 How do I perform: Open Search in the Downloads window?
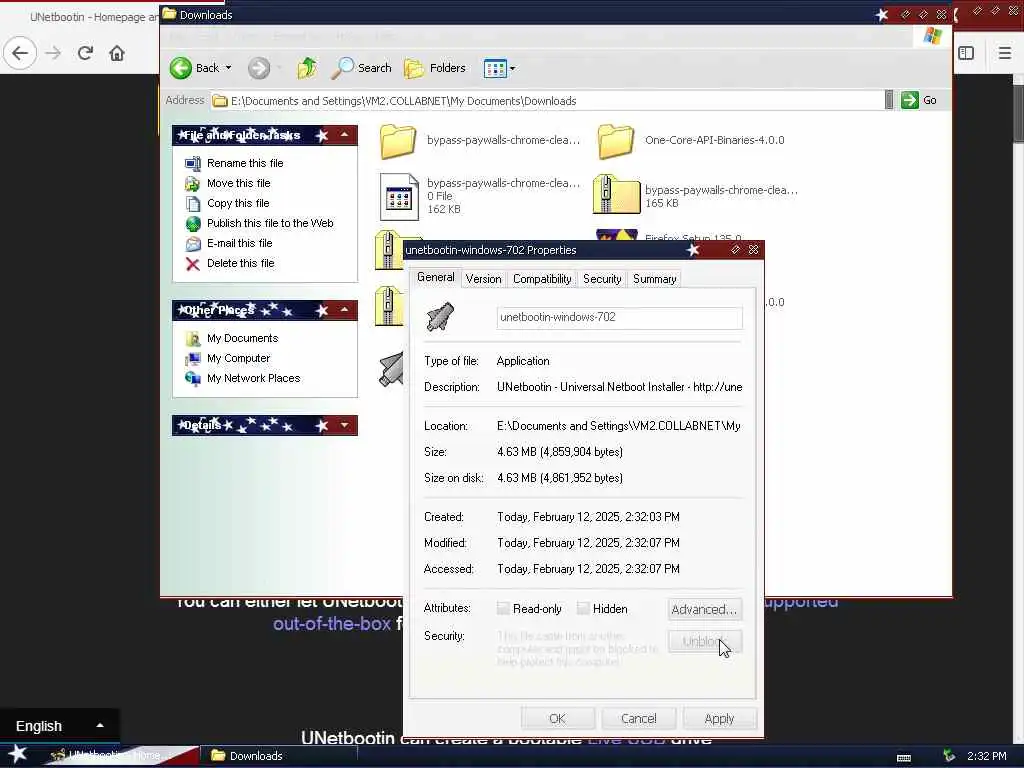point(361,68)
